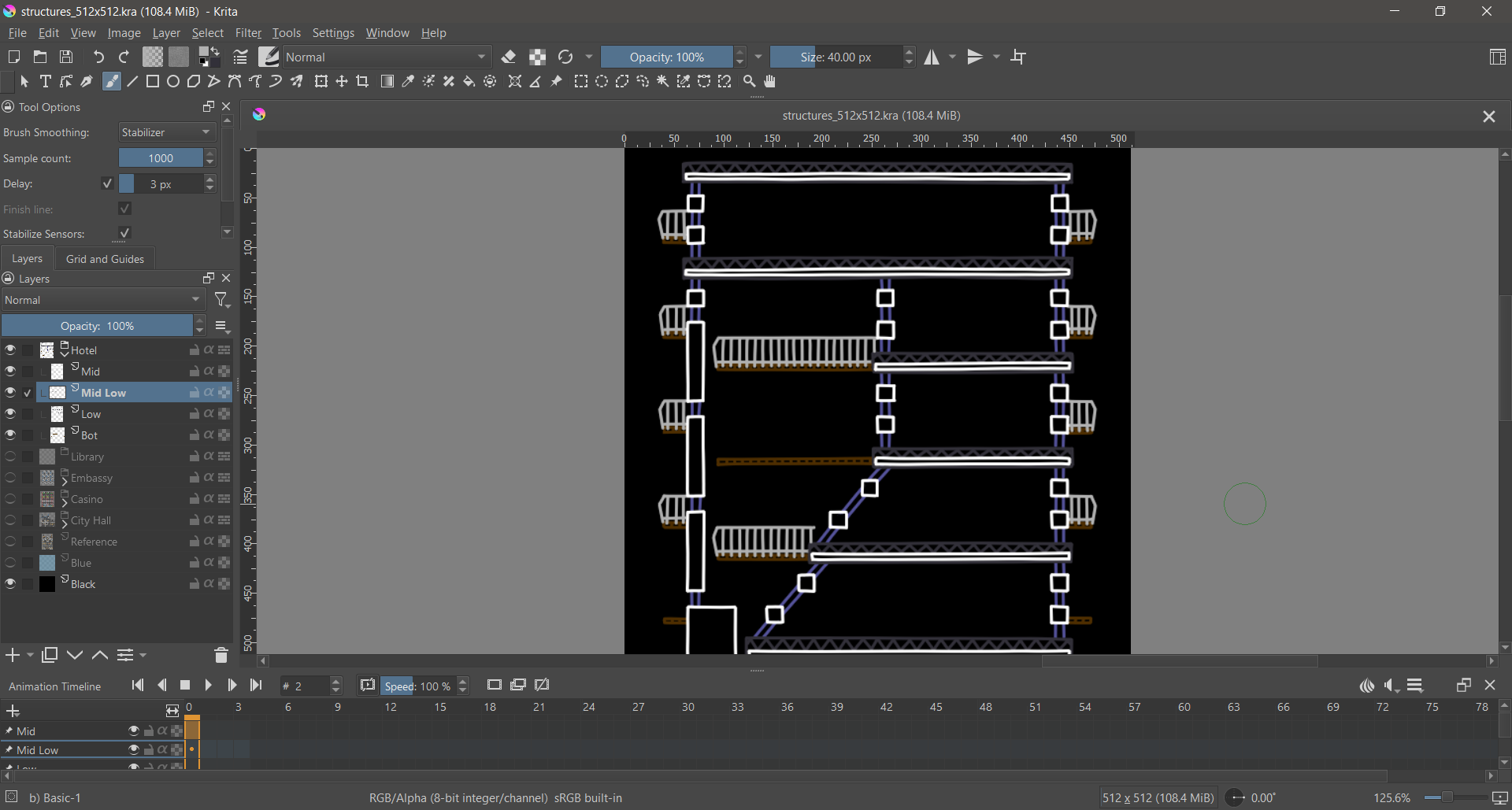Select the Fill bucket tool
This screenshot has width=1512, height=810.
pyautogui.click(x=469, y=82)
